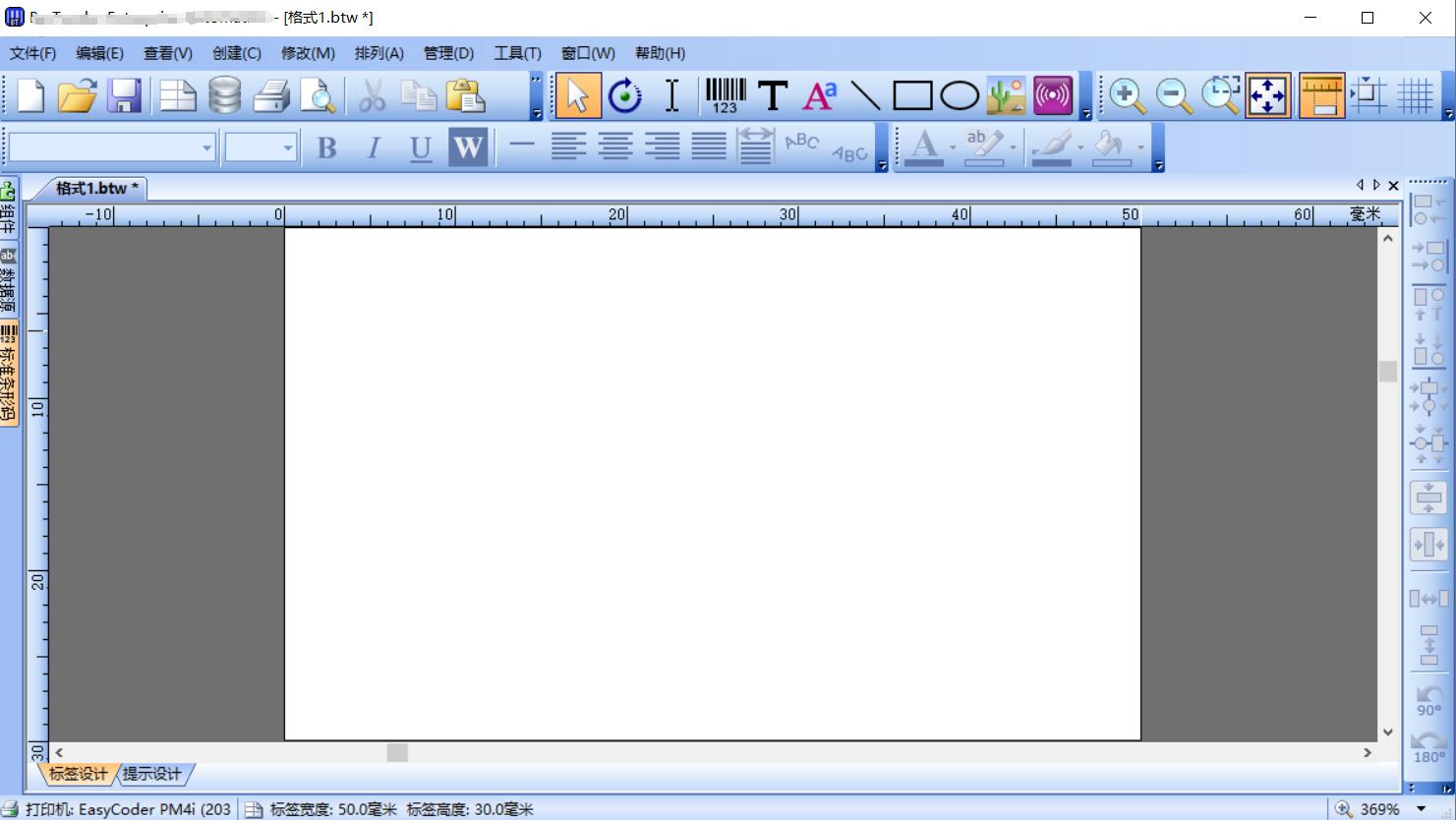Open print preview magnifier icon
The width and height of the screenshot is (1456, 820).
click(x=318, y=95)
